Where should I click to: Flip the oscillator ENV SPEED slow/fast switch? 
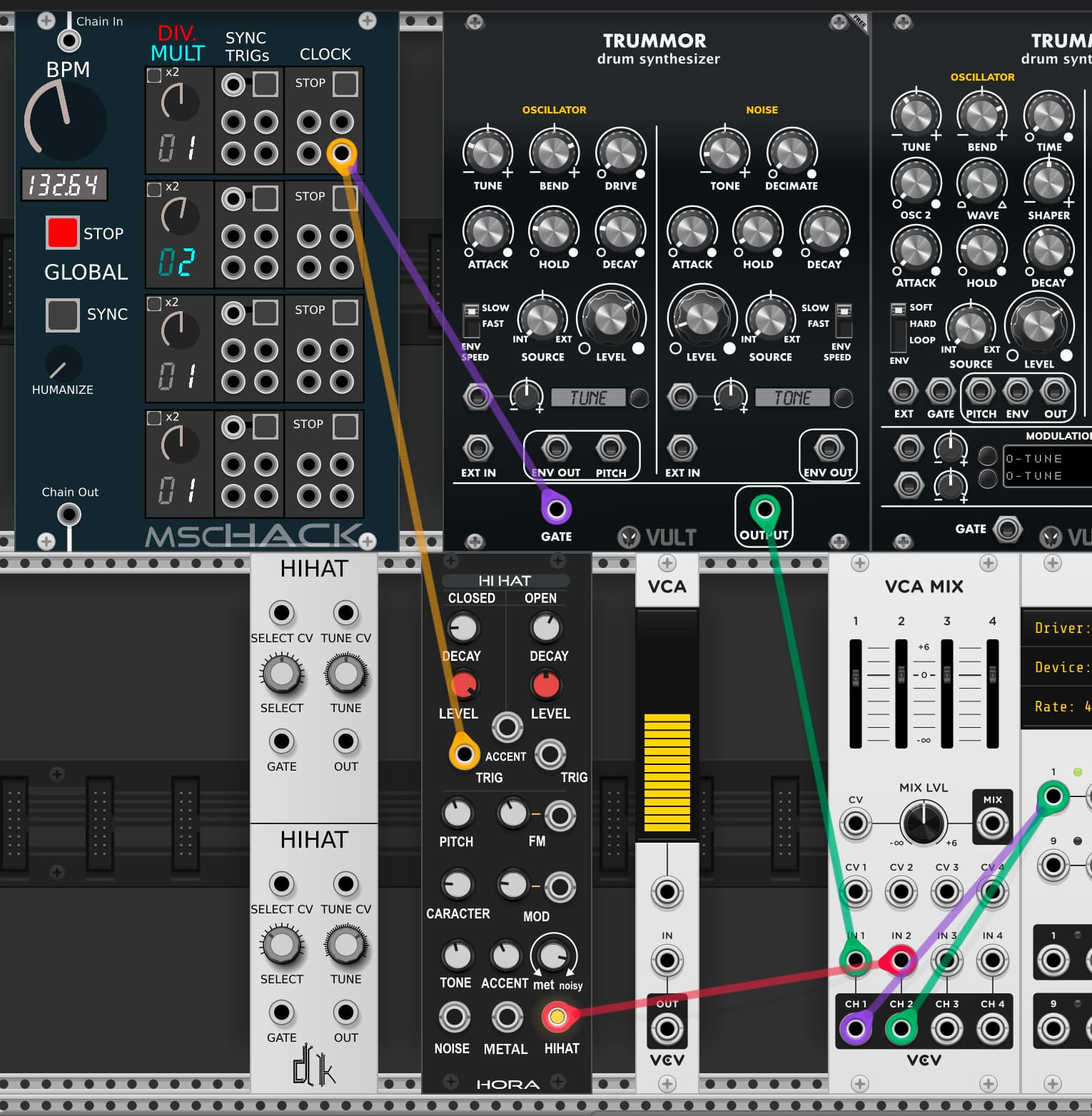coord(471,320)
